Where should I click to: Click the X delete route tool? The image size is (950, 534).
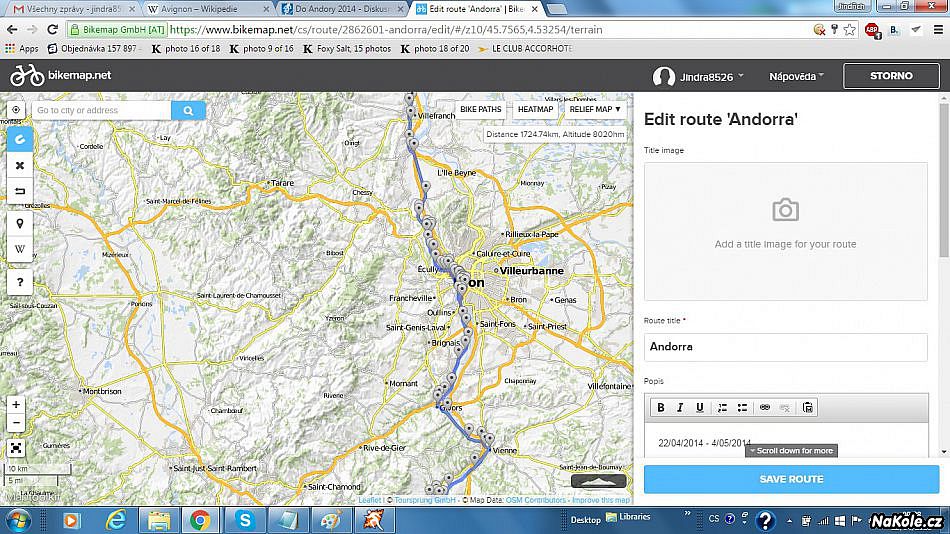coord(19,165)
